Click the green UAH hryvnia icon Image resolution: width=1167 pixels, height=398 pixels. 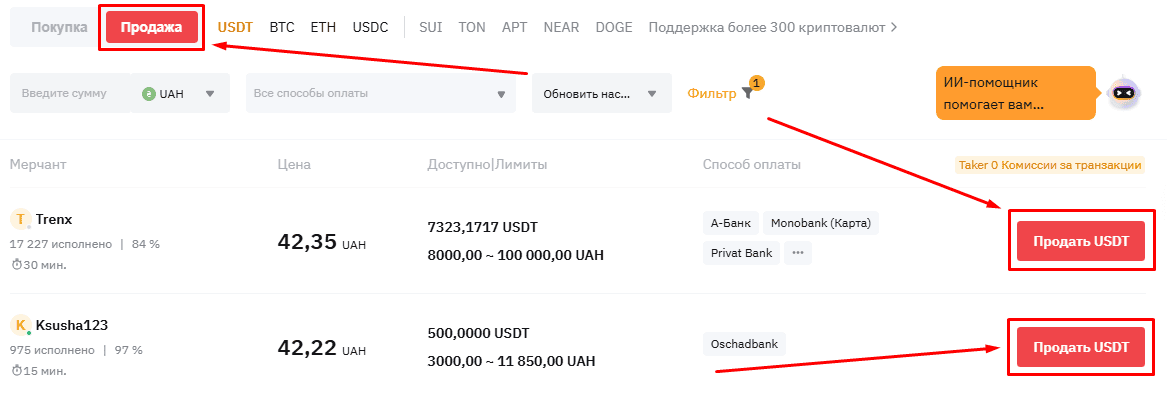[x=149, y=94]
